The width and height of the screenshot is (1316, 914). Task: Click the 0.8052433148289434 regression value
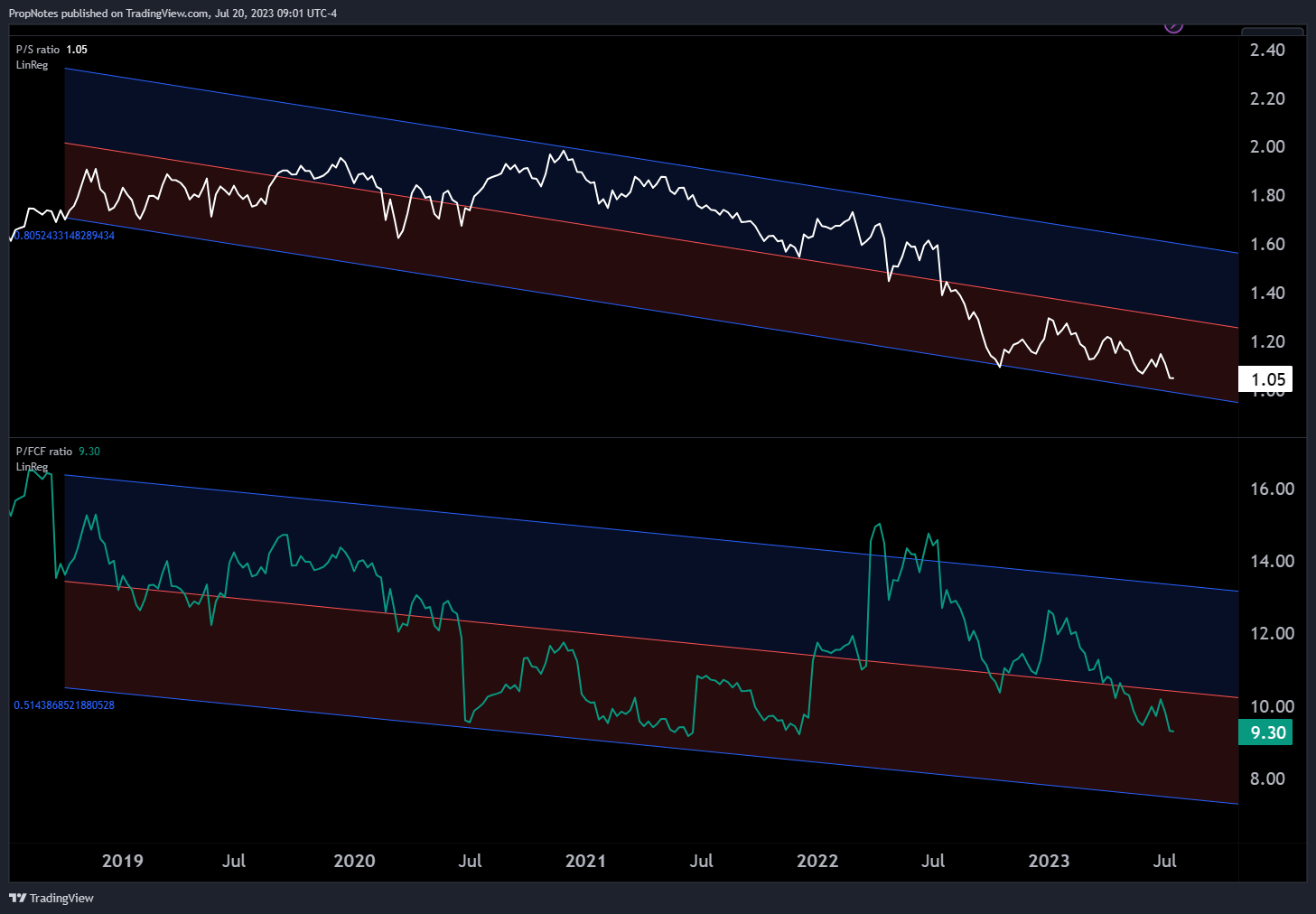[64, 236]
